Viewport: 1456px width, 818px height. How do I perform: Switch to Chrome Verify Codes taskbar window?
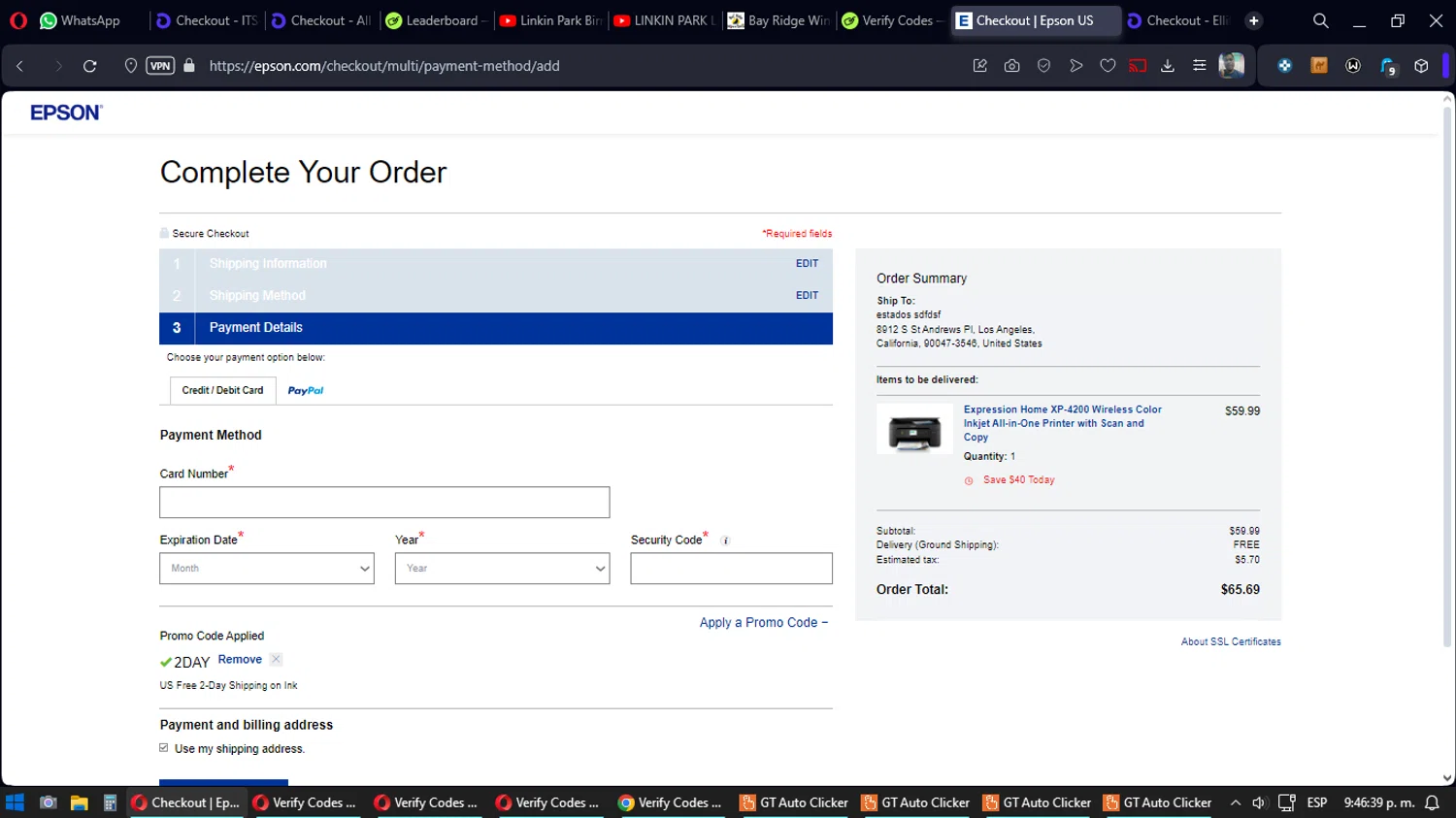[x=672, y=802]
